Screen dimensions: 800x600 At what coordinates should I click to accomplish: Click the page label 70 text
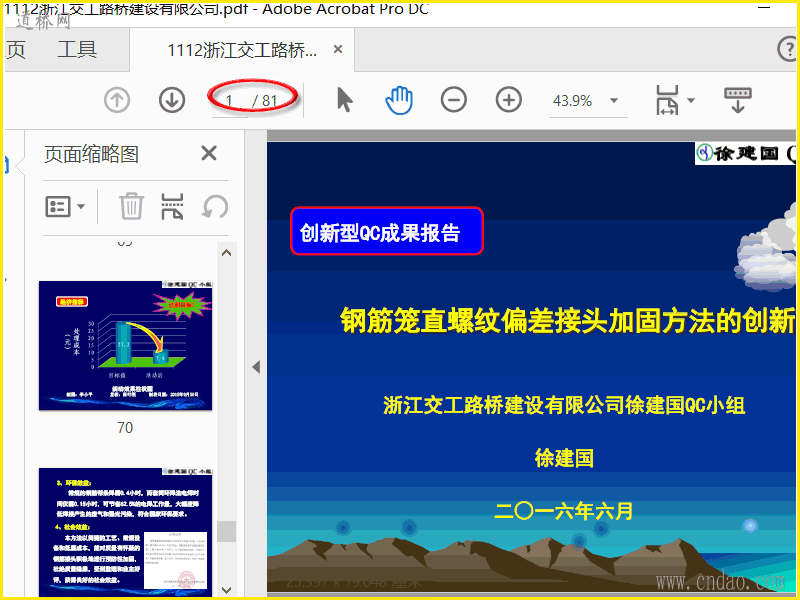(x=125, y=428)
